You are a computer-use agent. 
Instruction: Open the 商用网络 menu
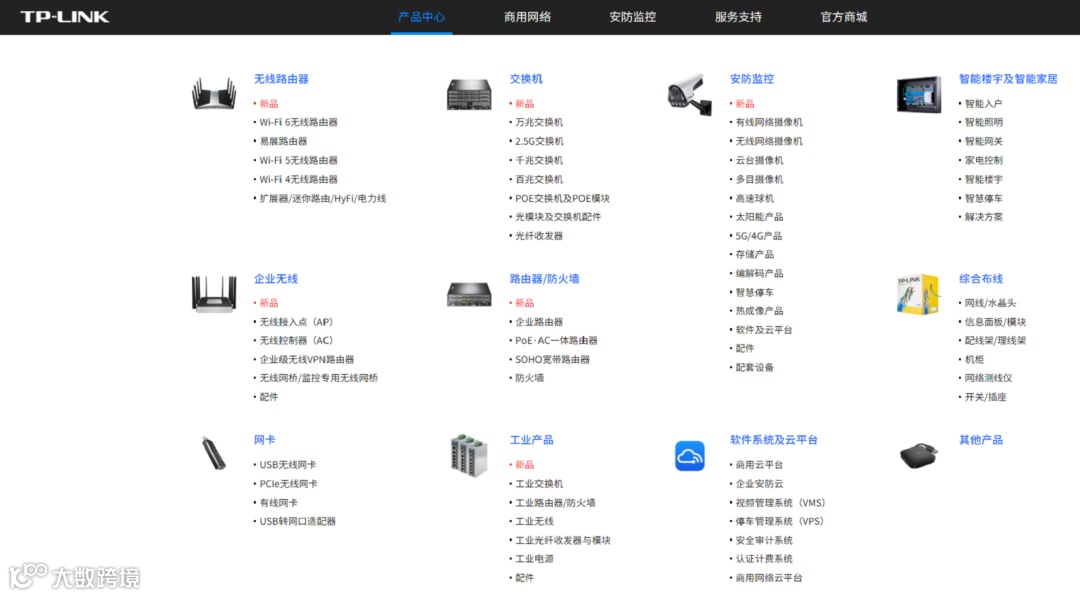[527, 17]
